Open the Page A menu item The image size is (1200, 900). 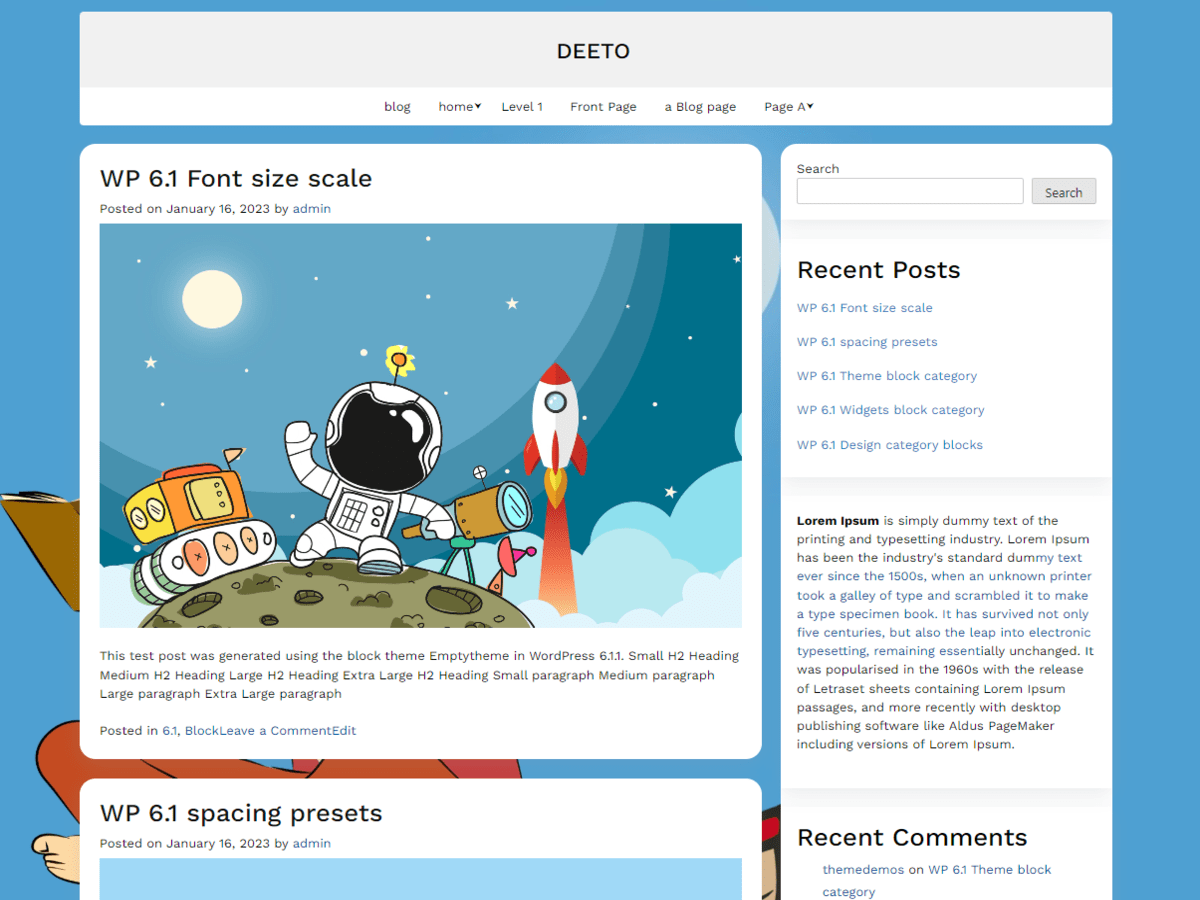click(x=785, y=107)
